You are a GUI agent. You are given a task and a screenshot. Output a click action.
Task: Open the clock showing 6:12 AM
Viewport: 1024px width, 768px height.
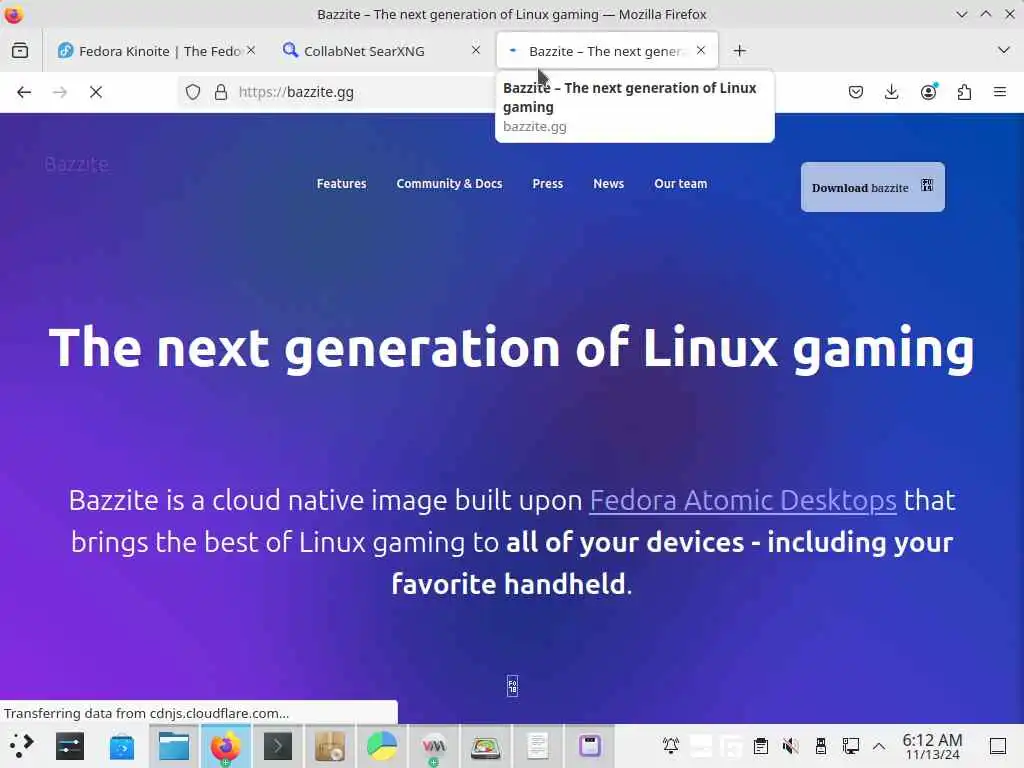point(933,746)
